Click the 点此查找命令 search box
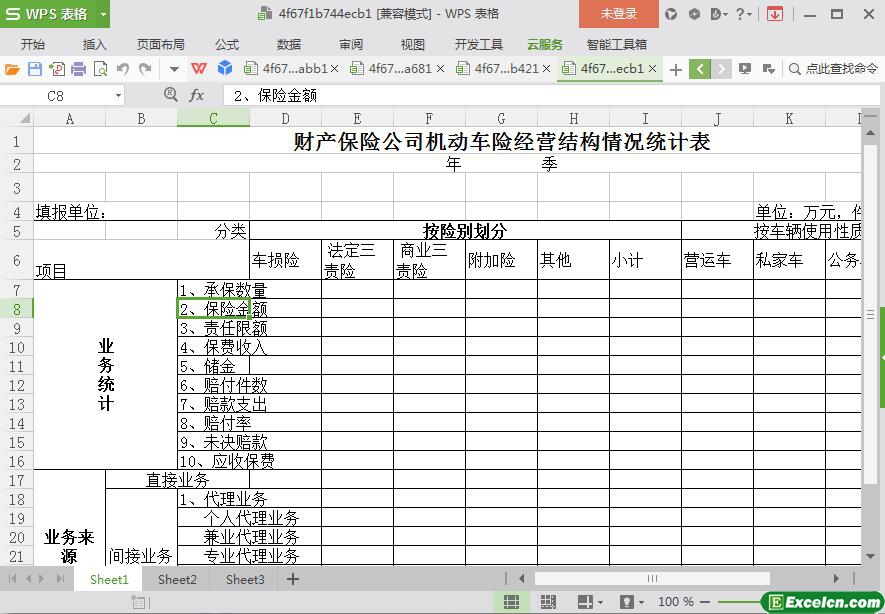 (834, 69)
